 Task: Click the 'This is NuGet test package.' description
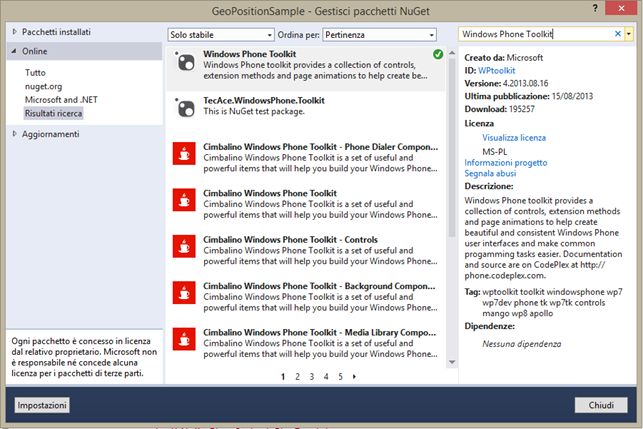tap(254, 111)
